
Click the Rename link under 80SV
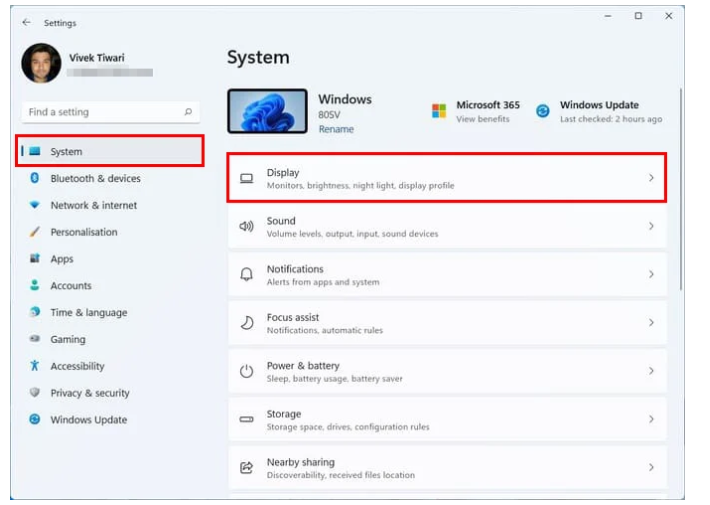click(336, 129)
